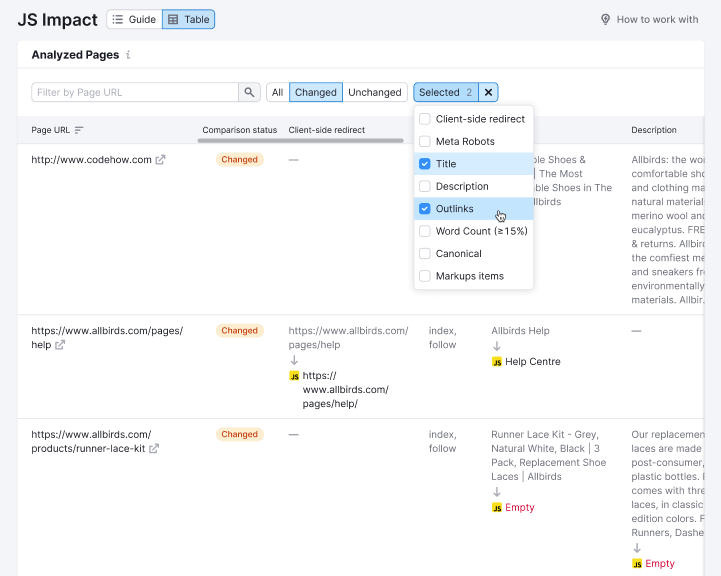The width and height of the screenshot is (721, 576).
Task: Click the info icon beside Analyzed Pages
Action: (128, 55)
